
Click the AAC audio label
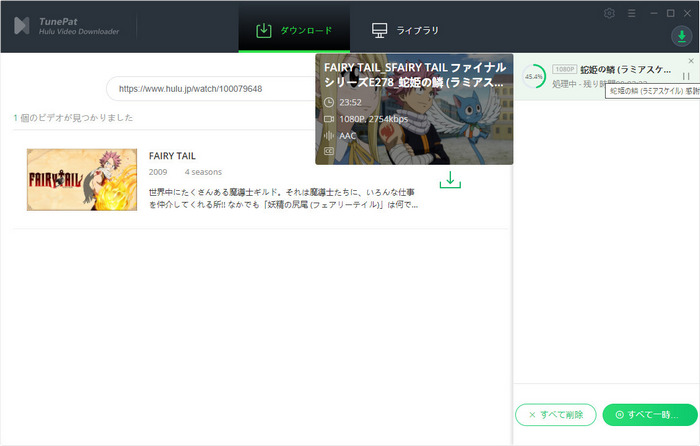coord(348,136)
